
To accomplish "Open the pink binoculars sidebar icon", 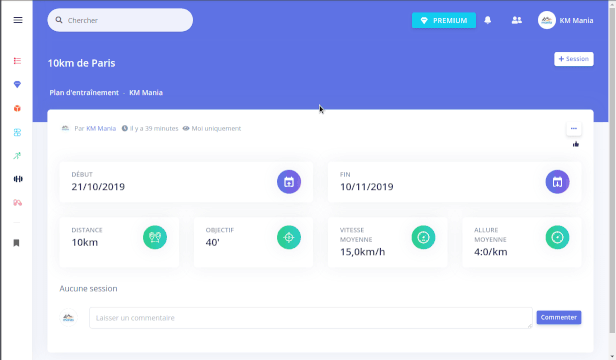I will click(17, 203).
